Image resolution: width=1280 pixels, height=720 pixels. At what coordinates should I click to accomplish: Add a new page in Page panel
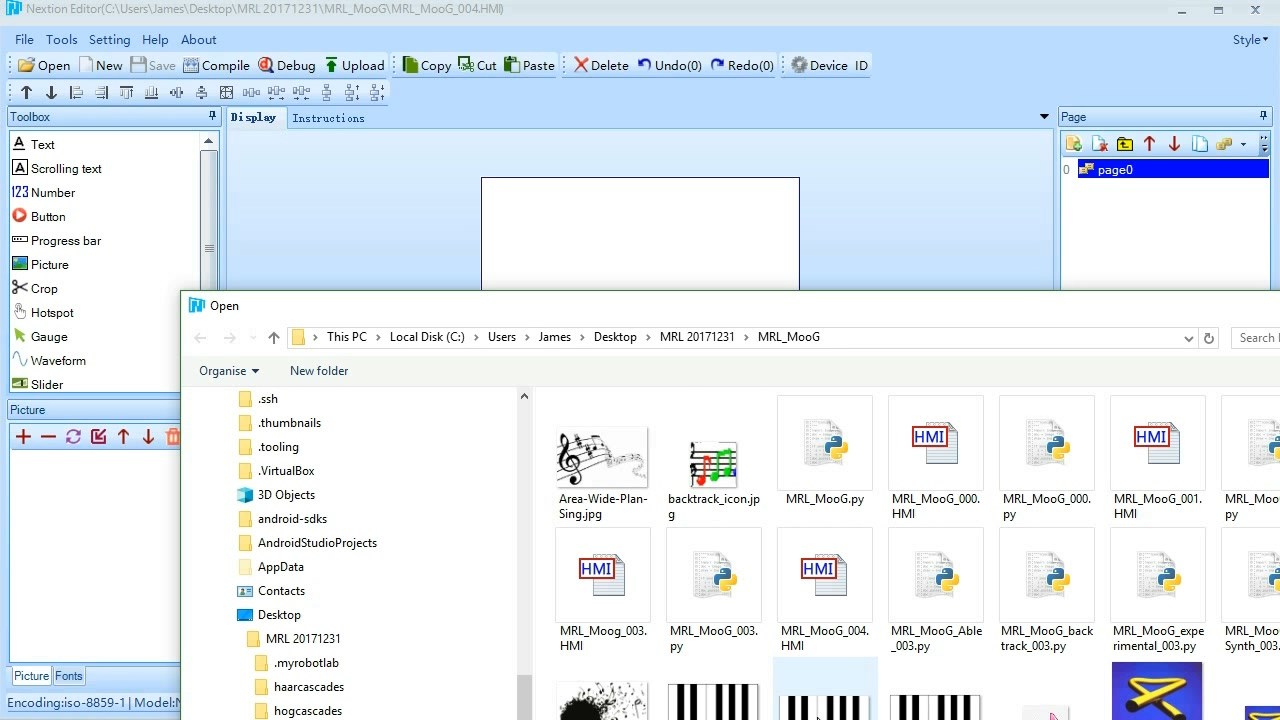coord(1074,144)
